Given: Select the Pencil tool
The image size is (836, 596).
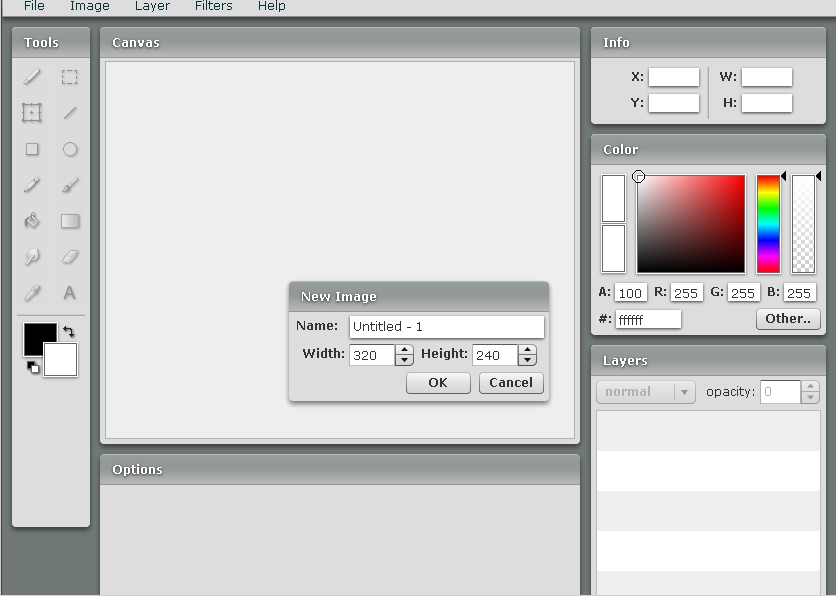Looking at the screenshot, I should tap(32, 185).
